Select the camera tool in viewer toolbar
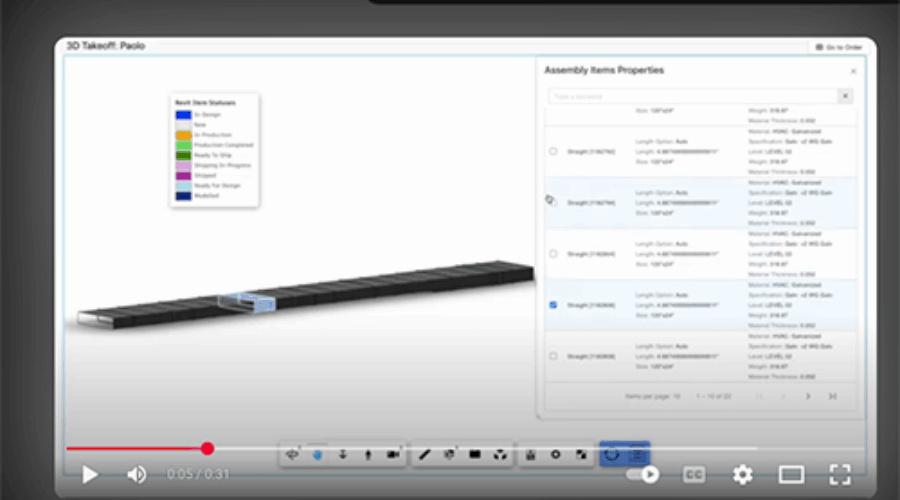 click(393, 454)
